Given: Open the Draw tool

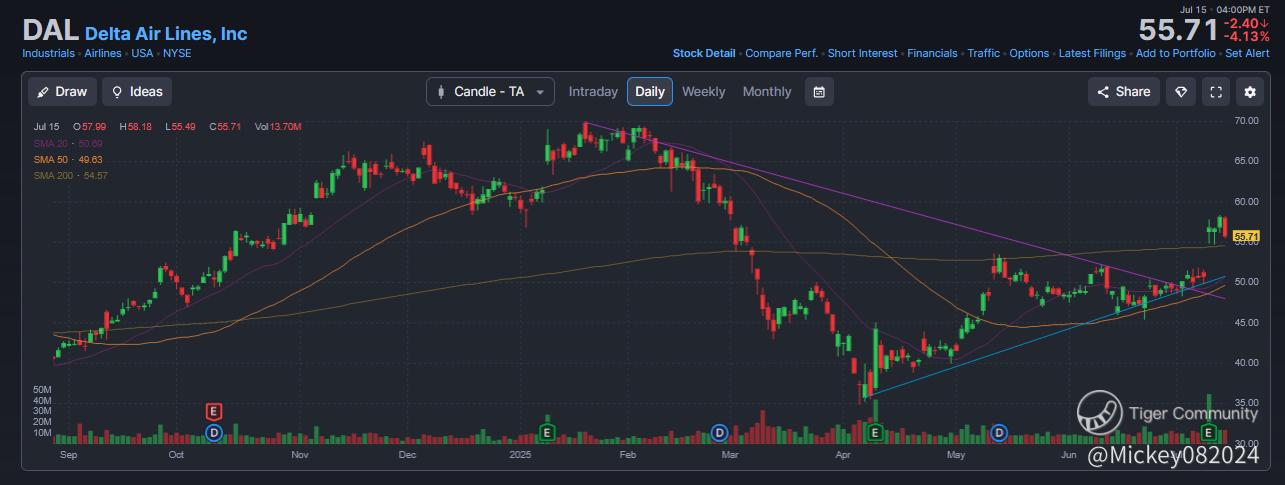Looking at the screenshot, I should 62,91.
